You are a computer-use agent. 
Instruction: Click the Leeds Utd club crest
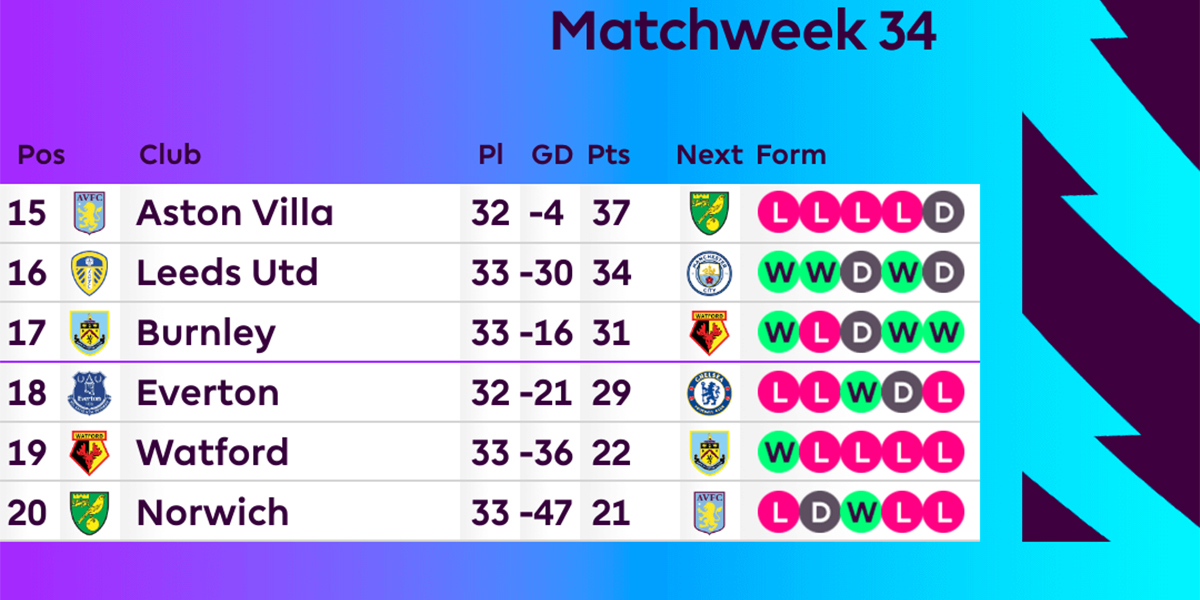(x=89, y=272)
